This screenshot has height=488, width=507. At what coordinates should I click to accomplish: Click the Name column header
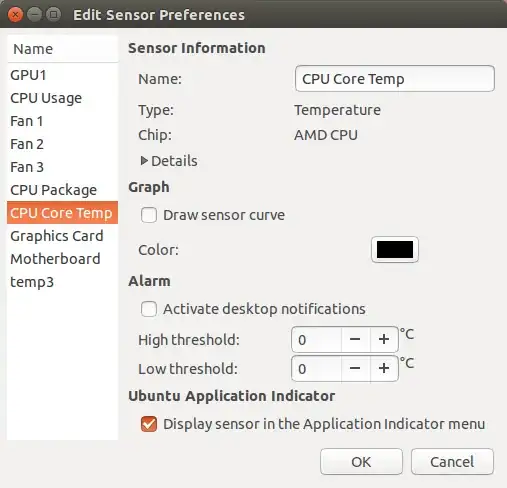[62, 49]
